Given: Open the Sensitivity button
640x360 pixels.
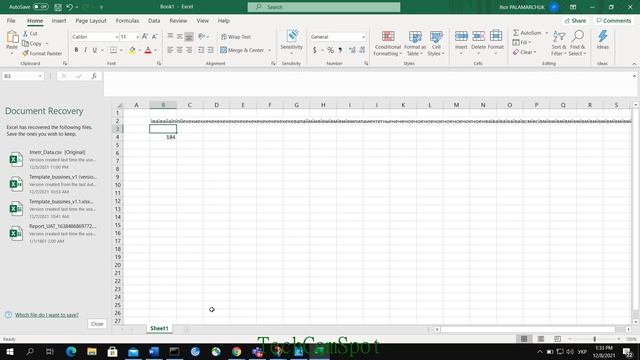Looking at the screenshot, I should click(291, 42).
